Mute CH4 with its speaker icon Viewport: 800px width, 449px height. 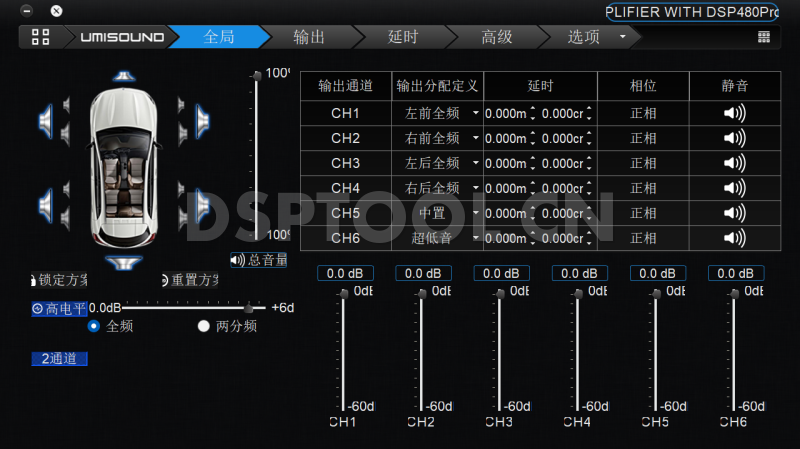pyautogui.click(x=735, y=188)
